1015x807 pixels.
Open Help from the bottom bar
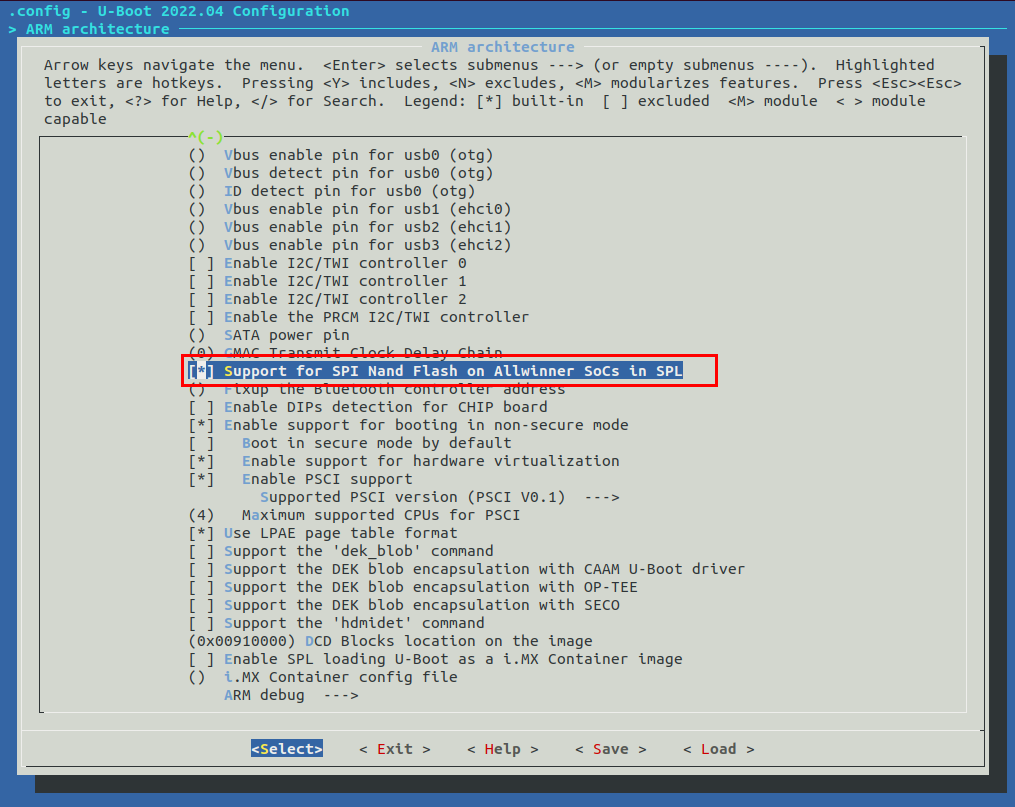click(x=503, y=749)
